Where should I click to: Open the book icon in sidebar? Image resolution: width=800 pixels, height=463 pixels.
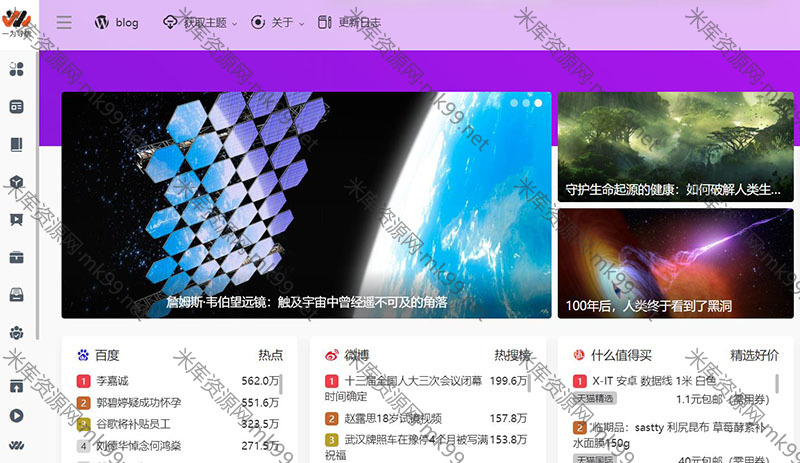(x=16, y=144)
